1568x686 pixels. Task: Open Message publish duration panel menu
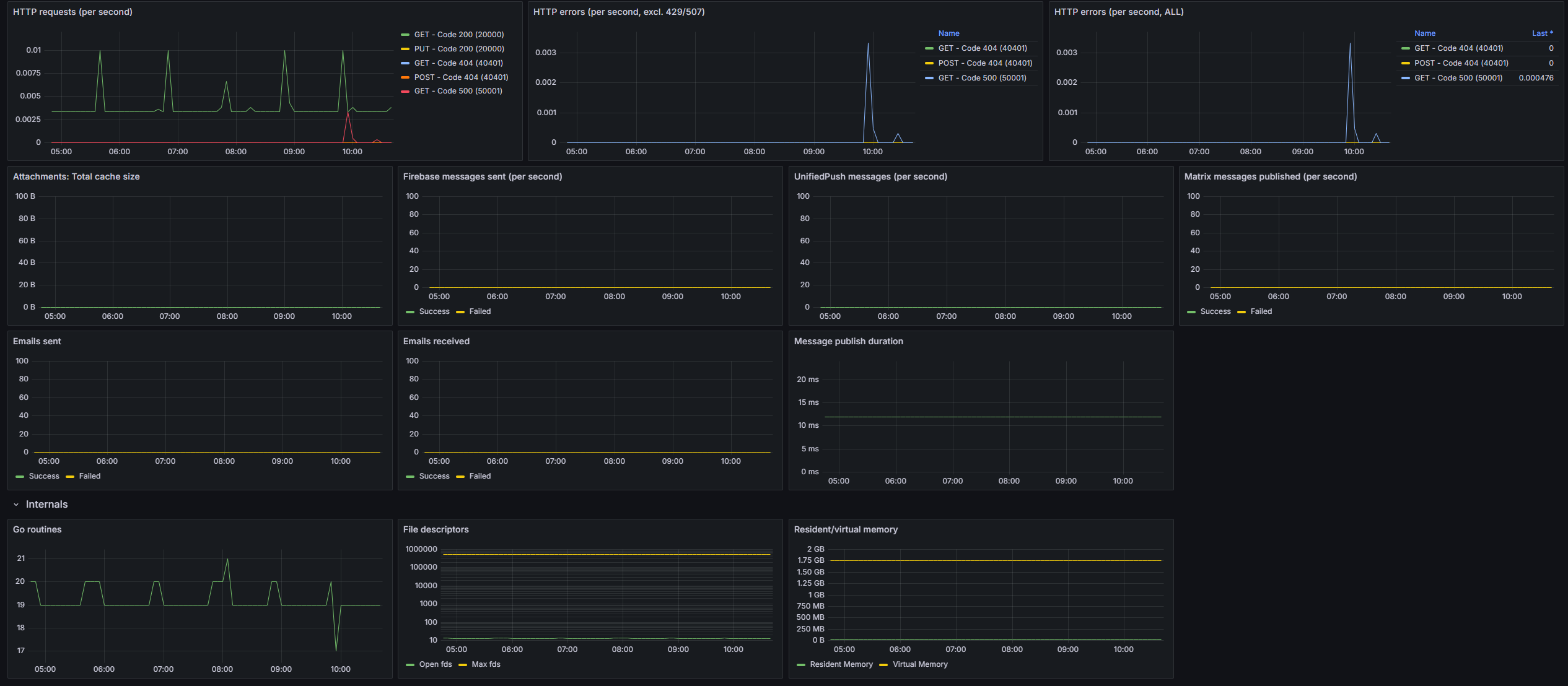(848, 341)
